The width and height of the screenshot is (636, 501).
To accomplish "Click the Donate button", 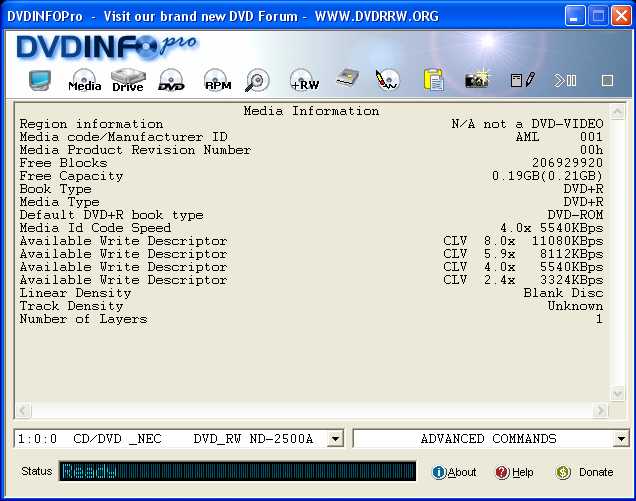I will coord(584,472).
